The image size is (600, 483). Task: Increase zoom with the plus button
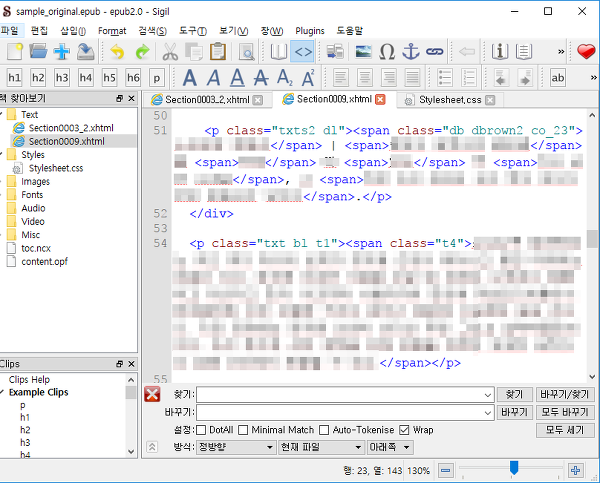[x=575, y=470]
